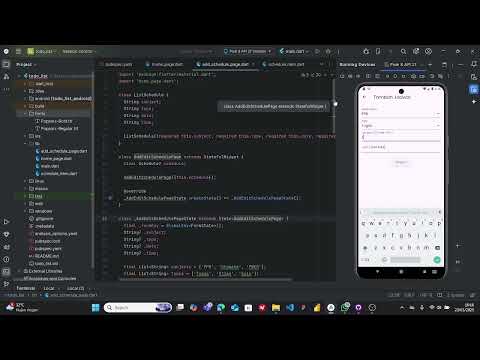Viewport: 480px width, 360px height.
Task: Open the pubspec.yaml file in tree
Action: (45, 249)
